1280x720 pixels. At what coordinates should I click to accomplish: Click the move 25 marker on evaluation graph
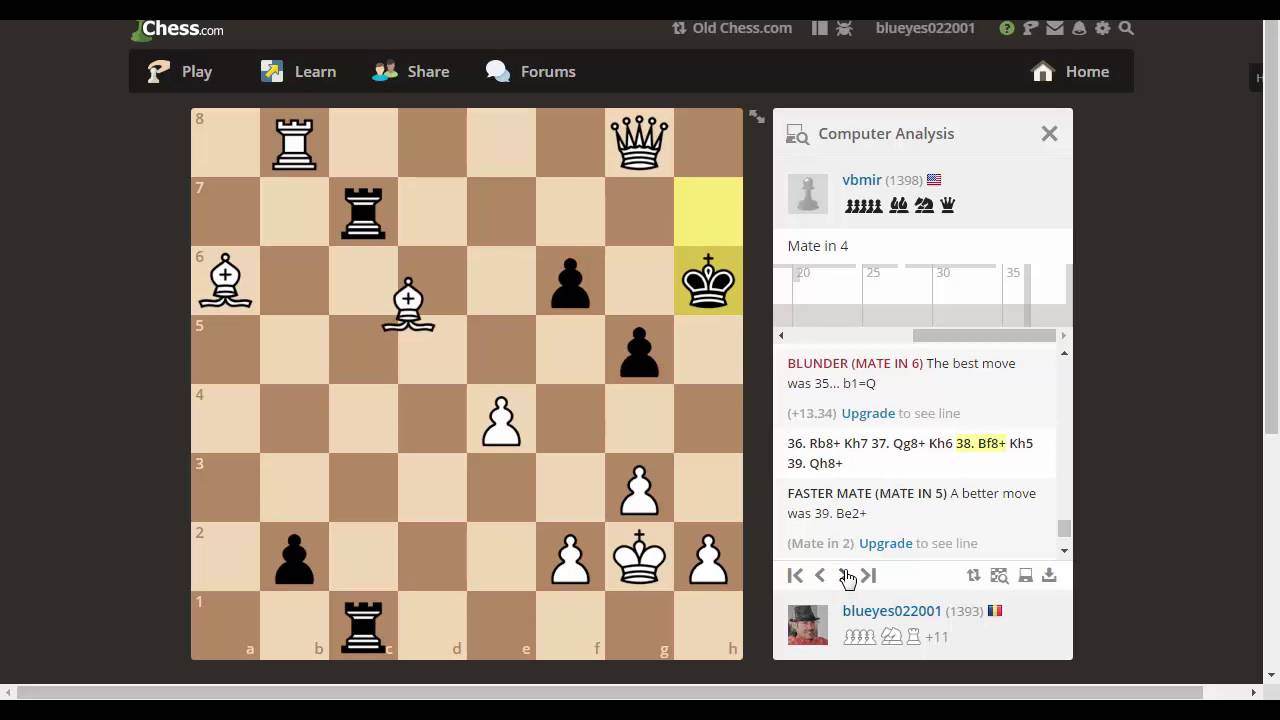(x=873, y=272)
